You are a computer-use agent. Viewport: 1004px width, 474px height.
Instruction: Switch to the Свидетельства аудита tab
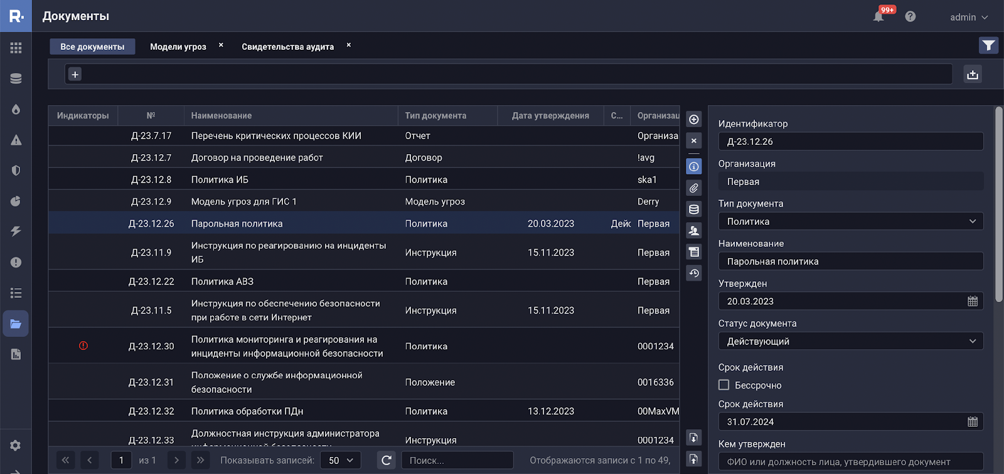click(287, 47)
